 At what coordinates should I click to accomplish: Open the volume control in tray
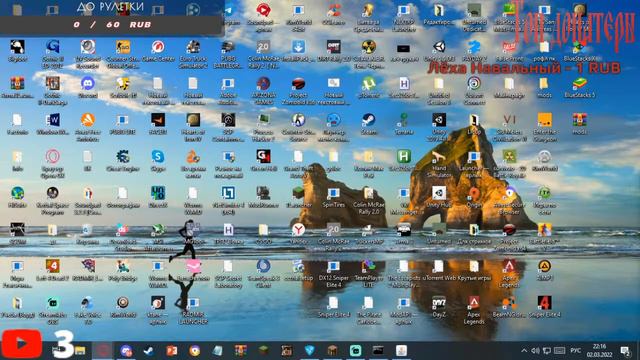pos(536,351)
